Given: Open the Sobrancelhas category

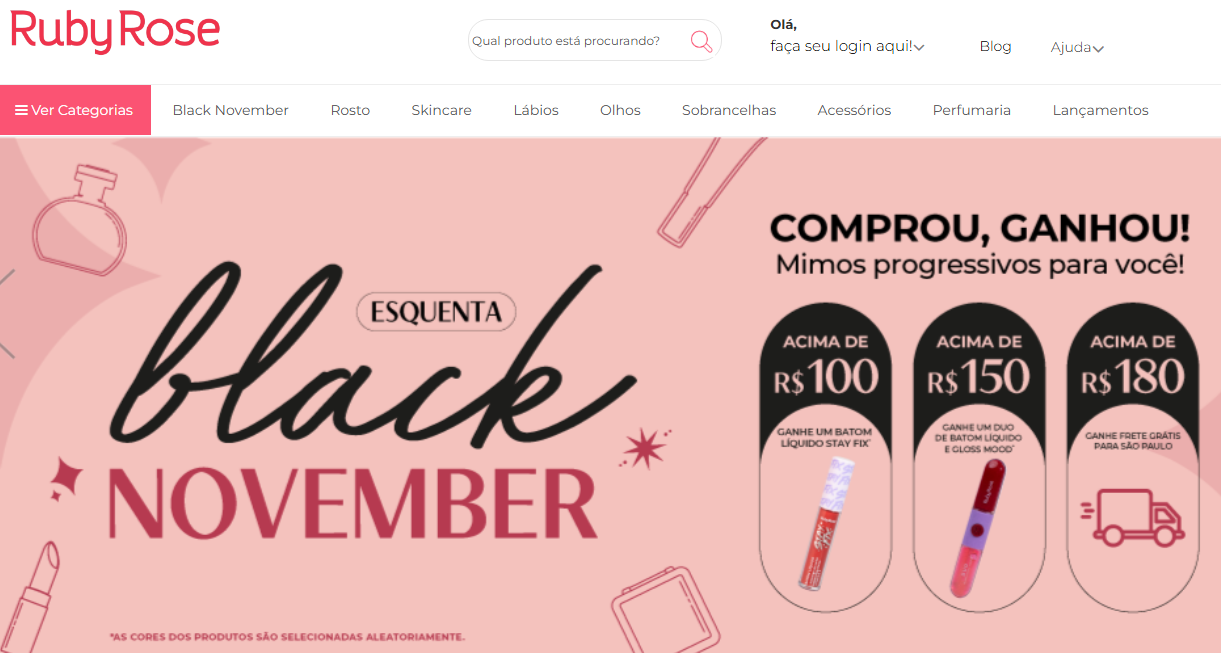Looking at the screenshot, I should pyautogui.click(x=729, y=110).
